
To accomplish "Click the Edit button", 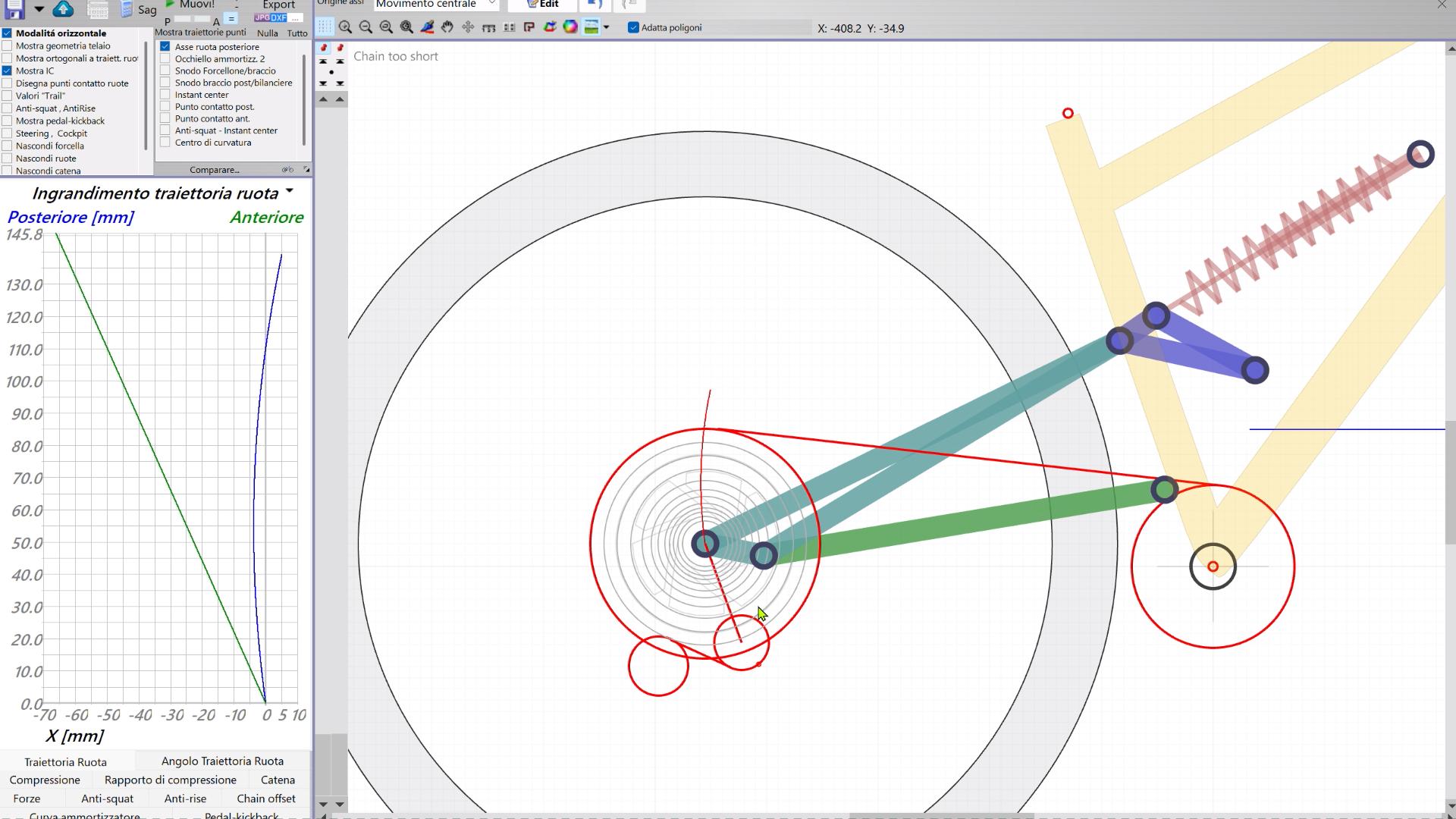I will [543, 4].
